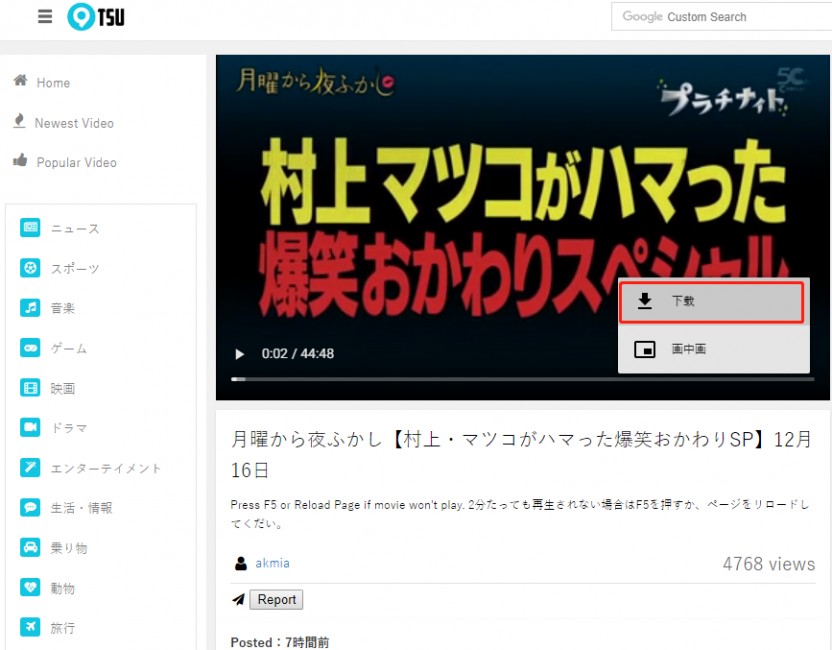Click the Report button

pos(276,600)
